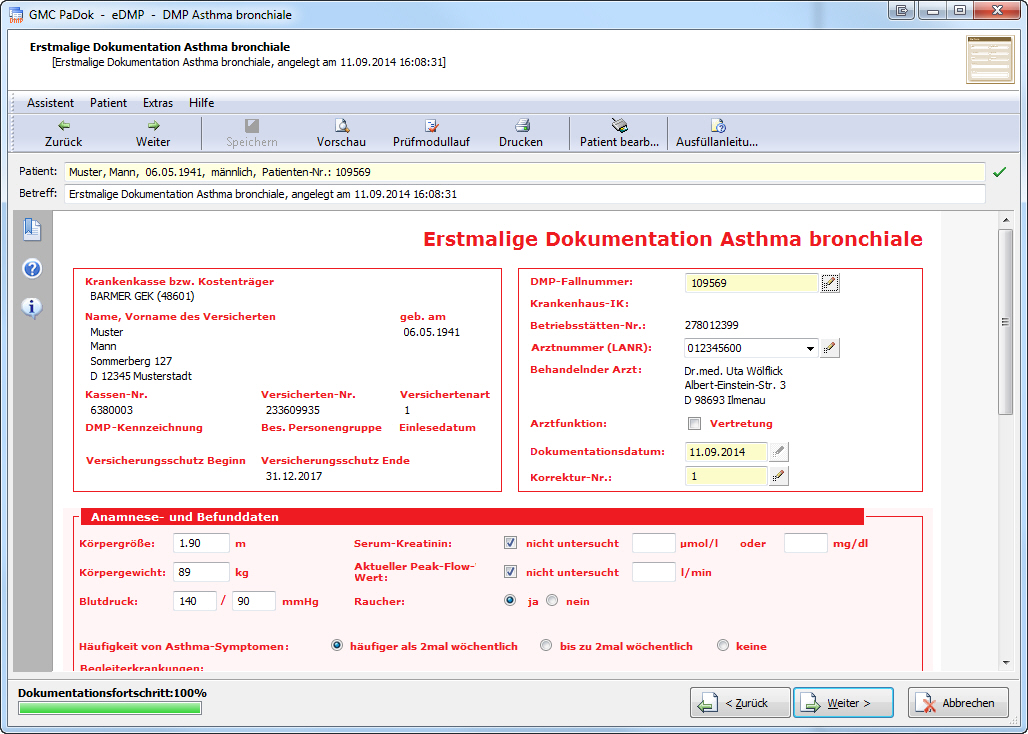Viewport: 1028px width, 734px height.
Task: Click the pencil icon beside Arztnummer
Action: click(x=830, y=348)
